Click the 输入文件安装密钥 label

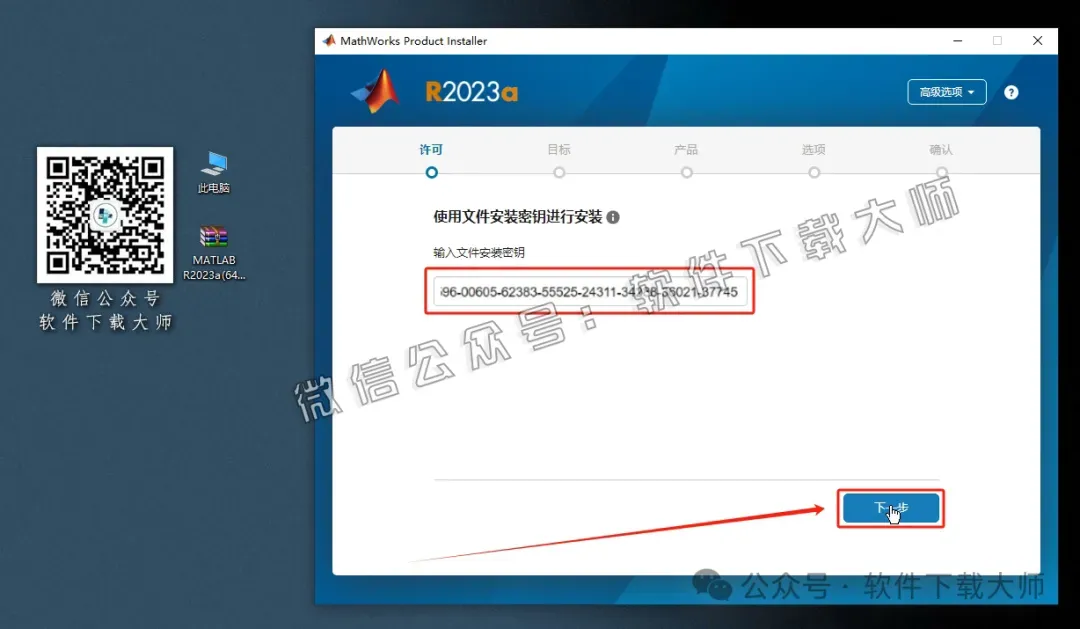point(479,253)
